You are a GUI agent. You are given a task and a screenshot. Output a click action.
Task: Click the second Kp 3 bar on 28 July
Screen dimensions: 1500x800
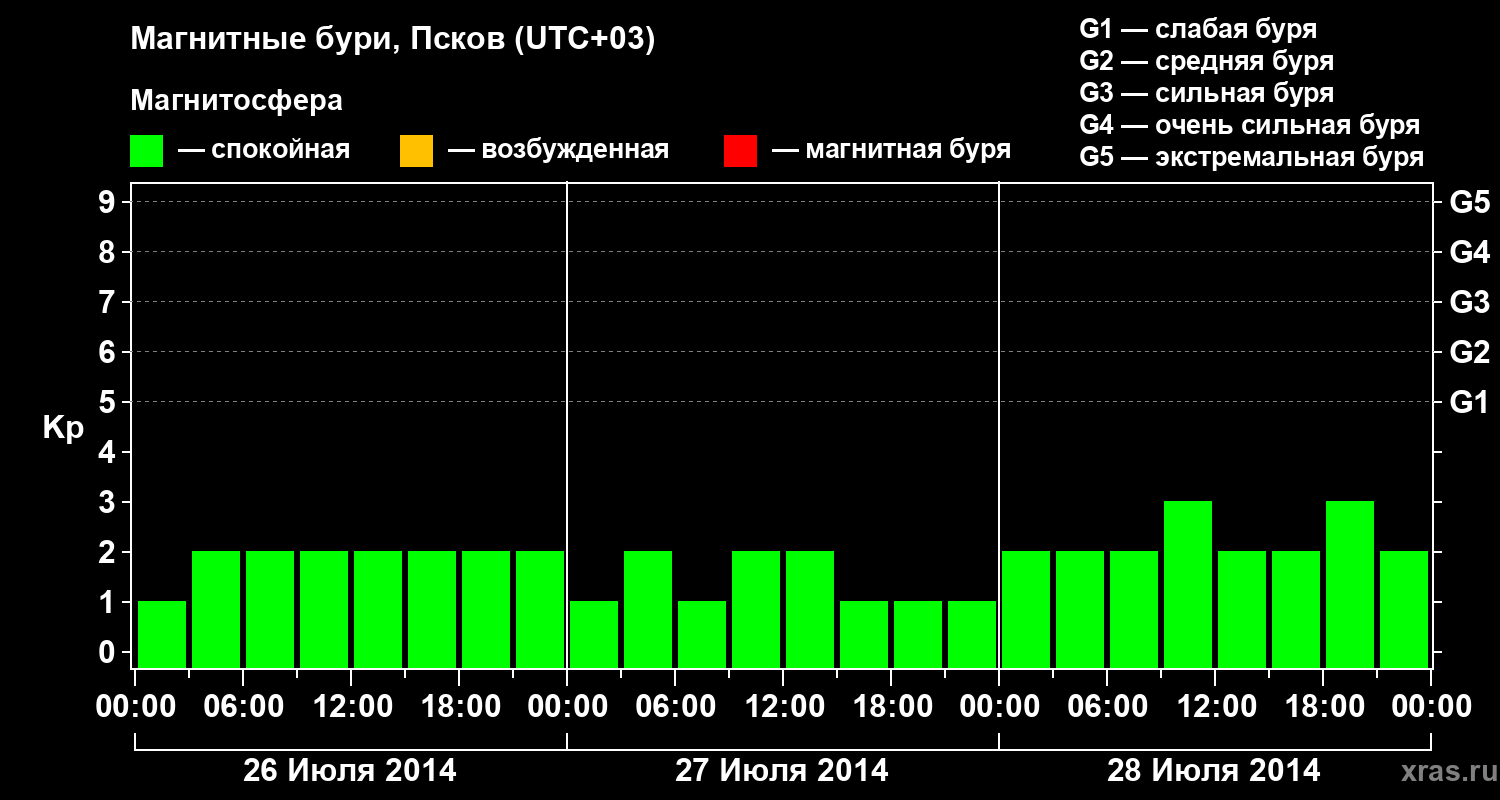click(x=1350, y=584)
